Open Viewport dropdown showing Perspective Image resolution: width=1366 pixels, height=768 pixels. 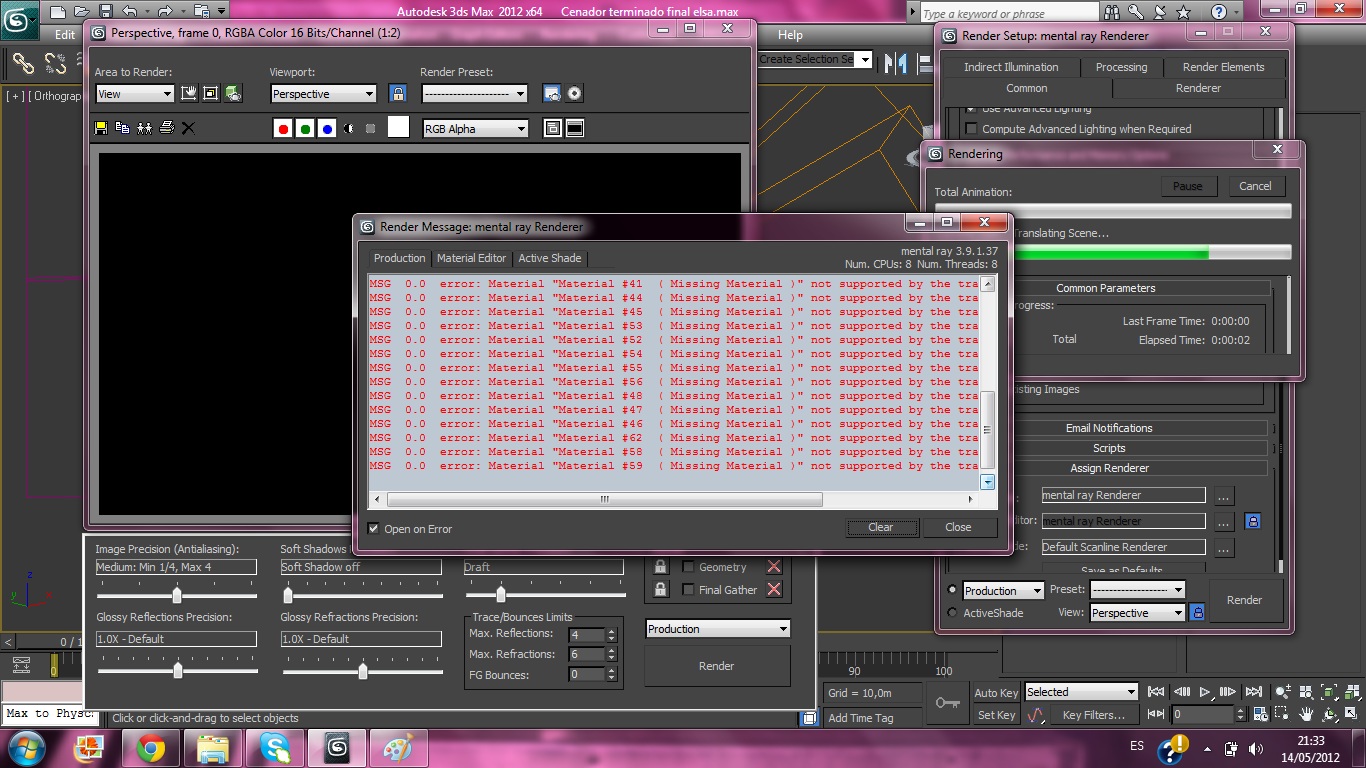324,94
